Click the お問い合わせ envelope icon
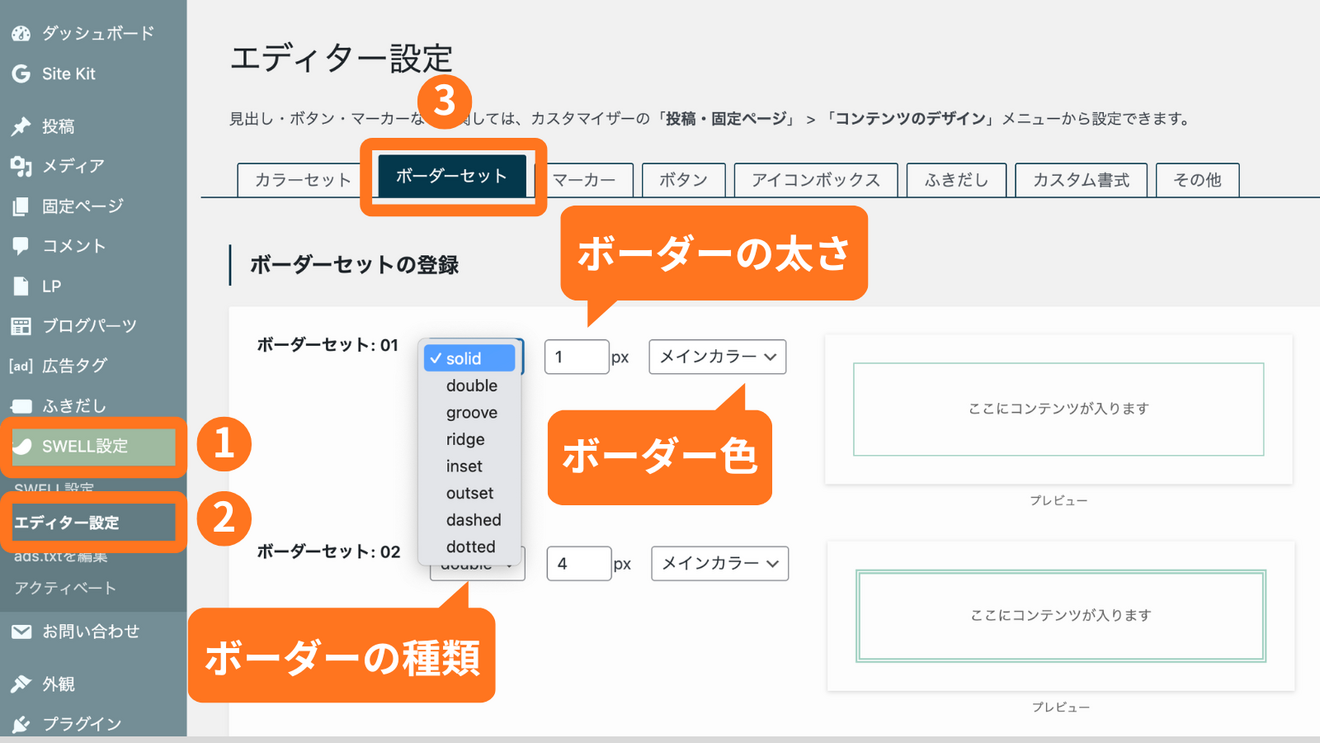Viewport: 1320px width, 743px height. pos(21,632)
